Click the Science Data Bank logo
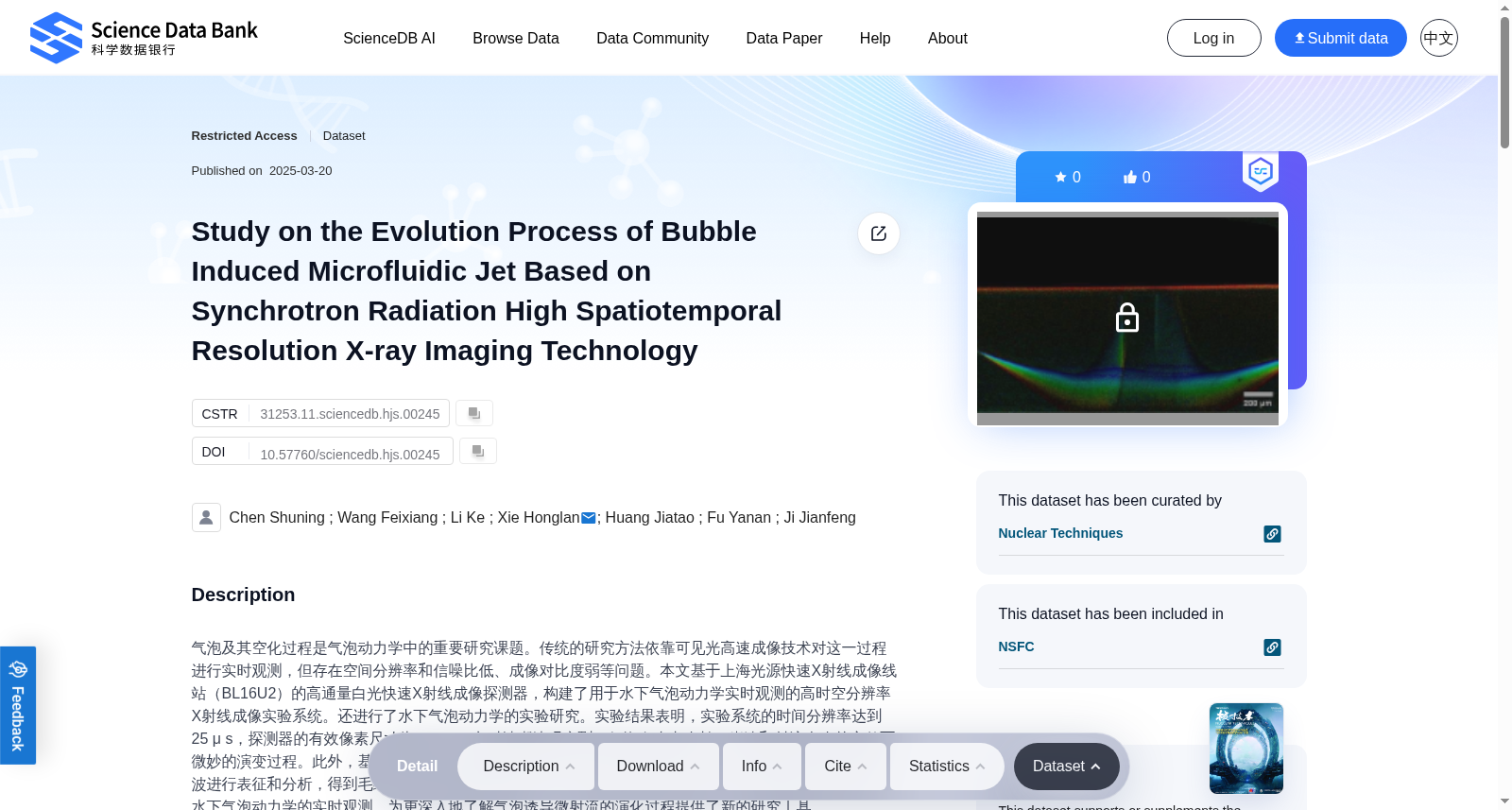This screenshot has height=810, width=1512. [x=144, y=38]
